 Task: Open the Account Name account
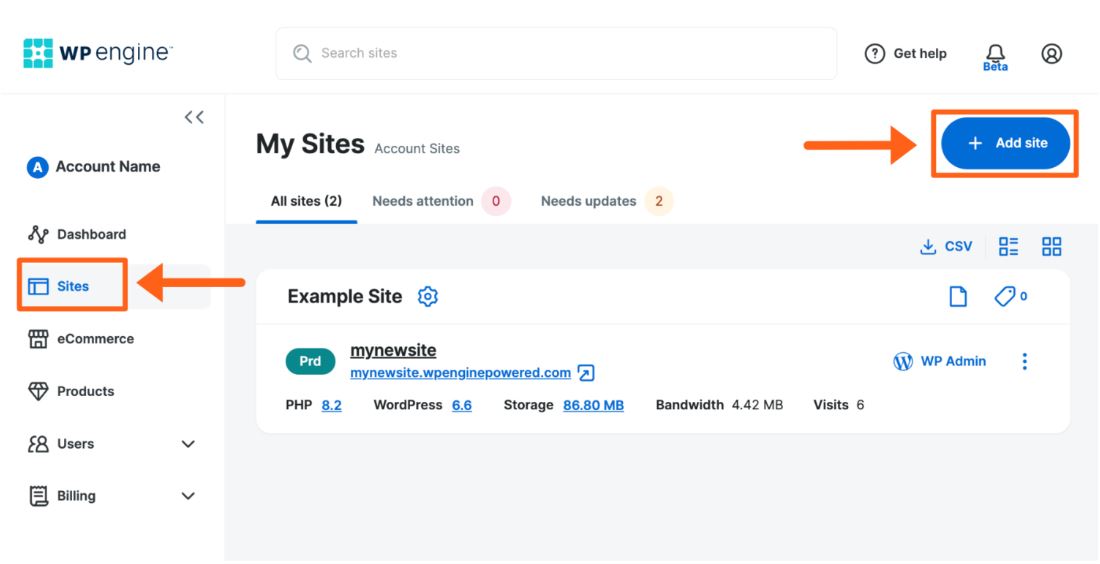[93, 167]
